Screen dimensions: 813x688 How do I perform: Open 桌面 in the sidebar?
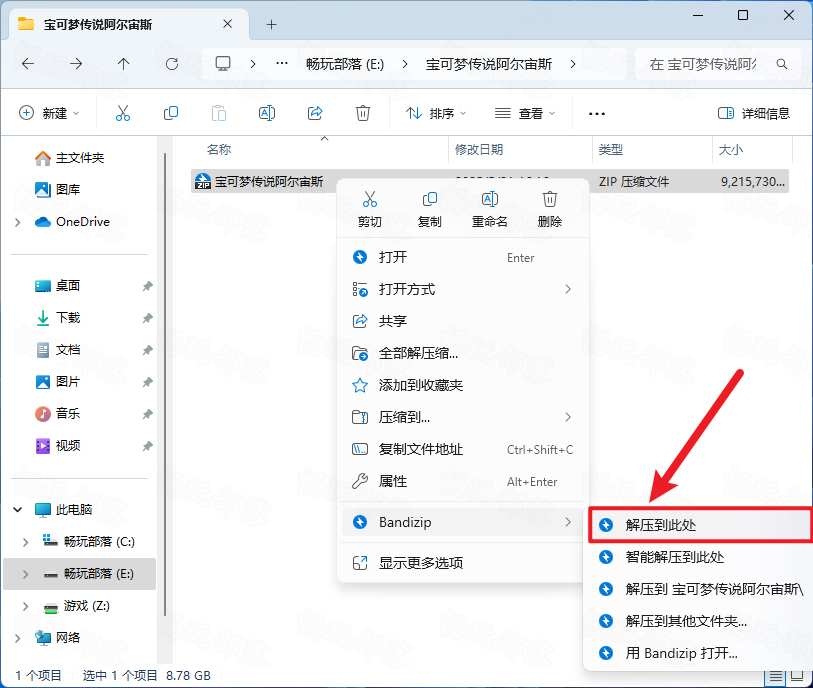(x=58, y=286)
